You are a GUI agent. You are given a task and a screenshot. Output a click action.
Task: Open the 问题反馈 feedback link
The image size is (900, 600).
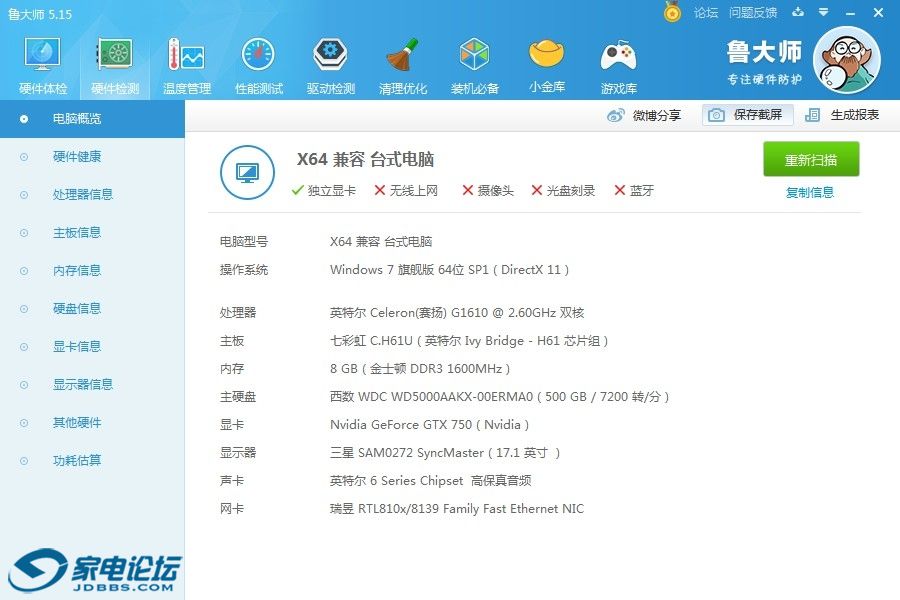(753, 13)
